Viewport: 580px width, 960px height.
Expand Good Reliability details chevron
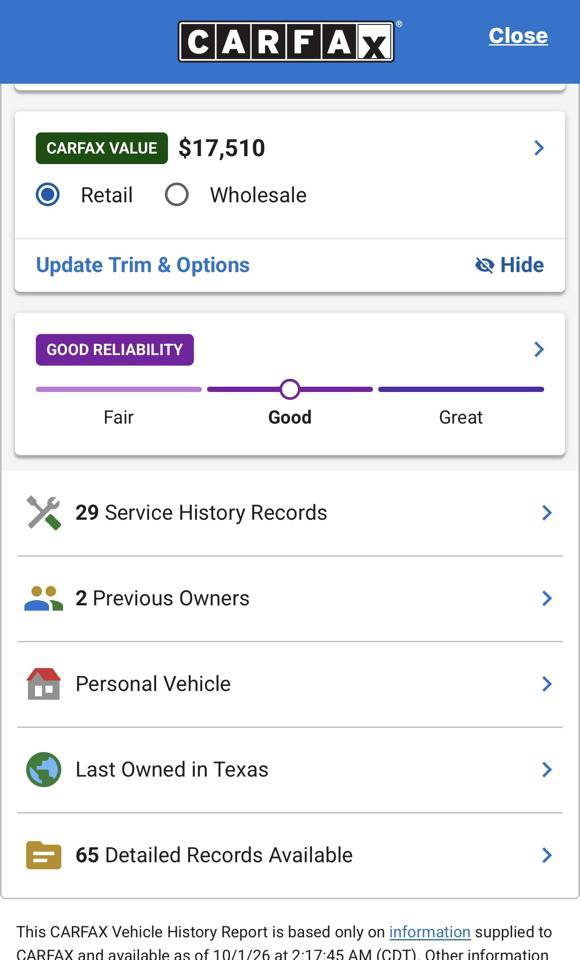click(x=539, y=350)
